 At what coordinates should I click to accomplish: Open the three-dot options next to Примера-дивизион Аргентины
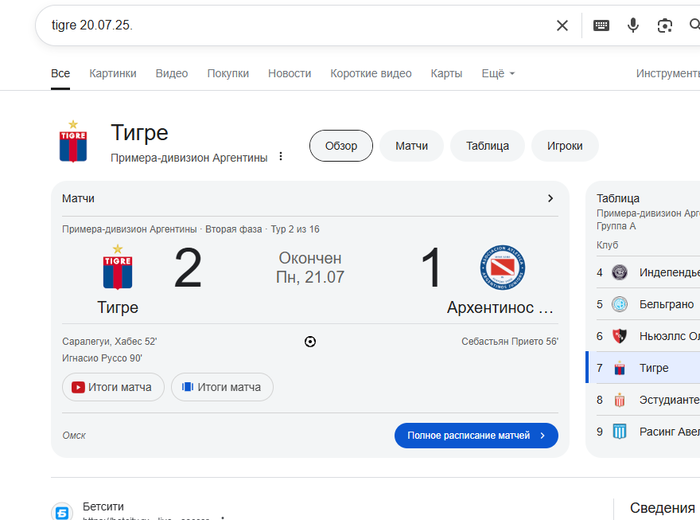point(281,156)
